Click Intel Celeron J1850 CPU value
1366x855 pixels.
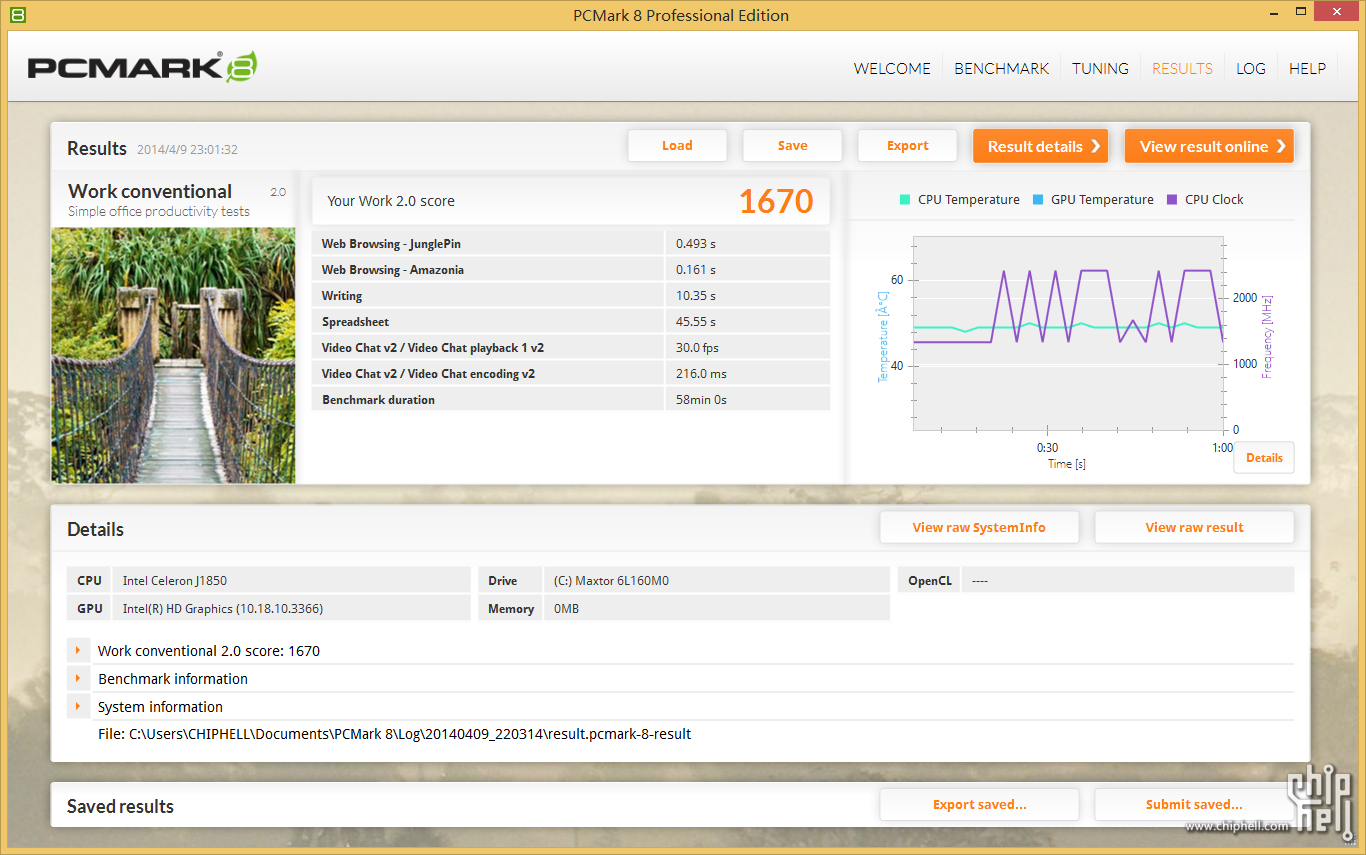[x=175, y=580]
